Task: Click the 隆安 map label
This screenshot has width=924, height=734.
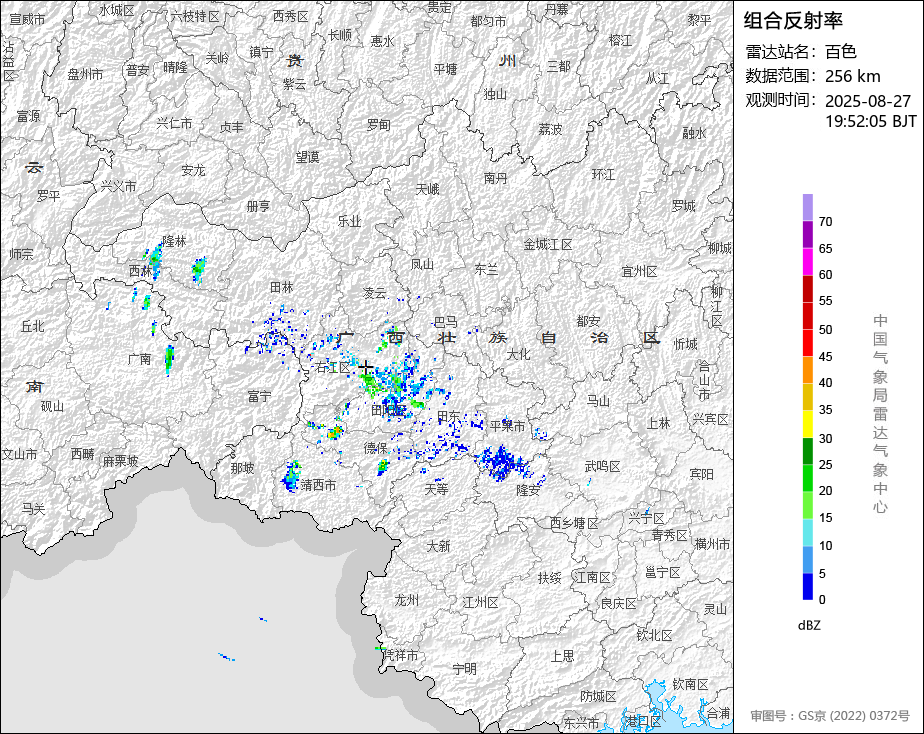Action: pos(527,490)
